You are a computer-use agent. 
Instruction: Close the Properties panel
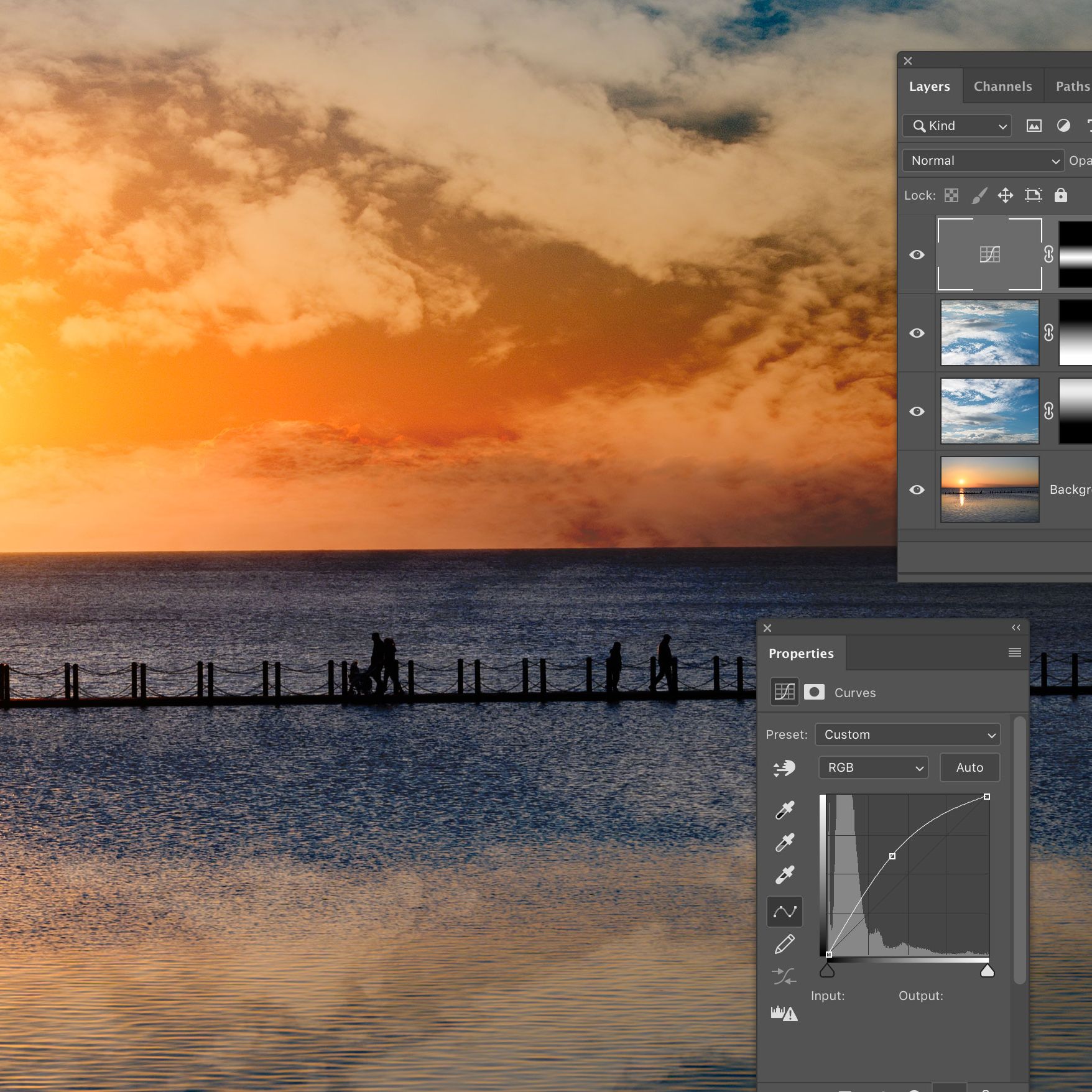pyautogui.click(x=767, y=628)
